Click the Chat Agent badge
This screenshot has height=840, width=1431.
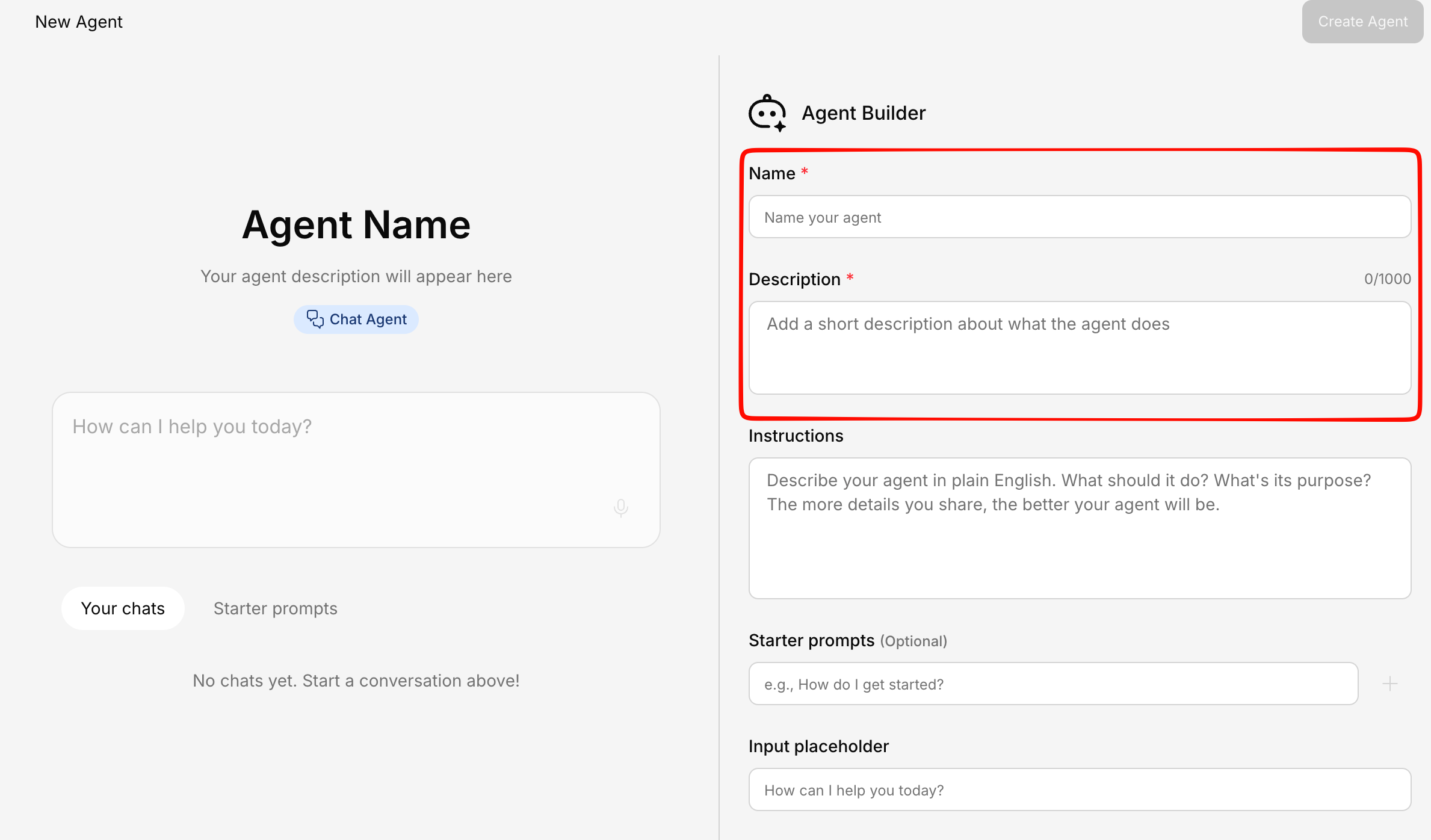tap(356, 319)
